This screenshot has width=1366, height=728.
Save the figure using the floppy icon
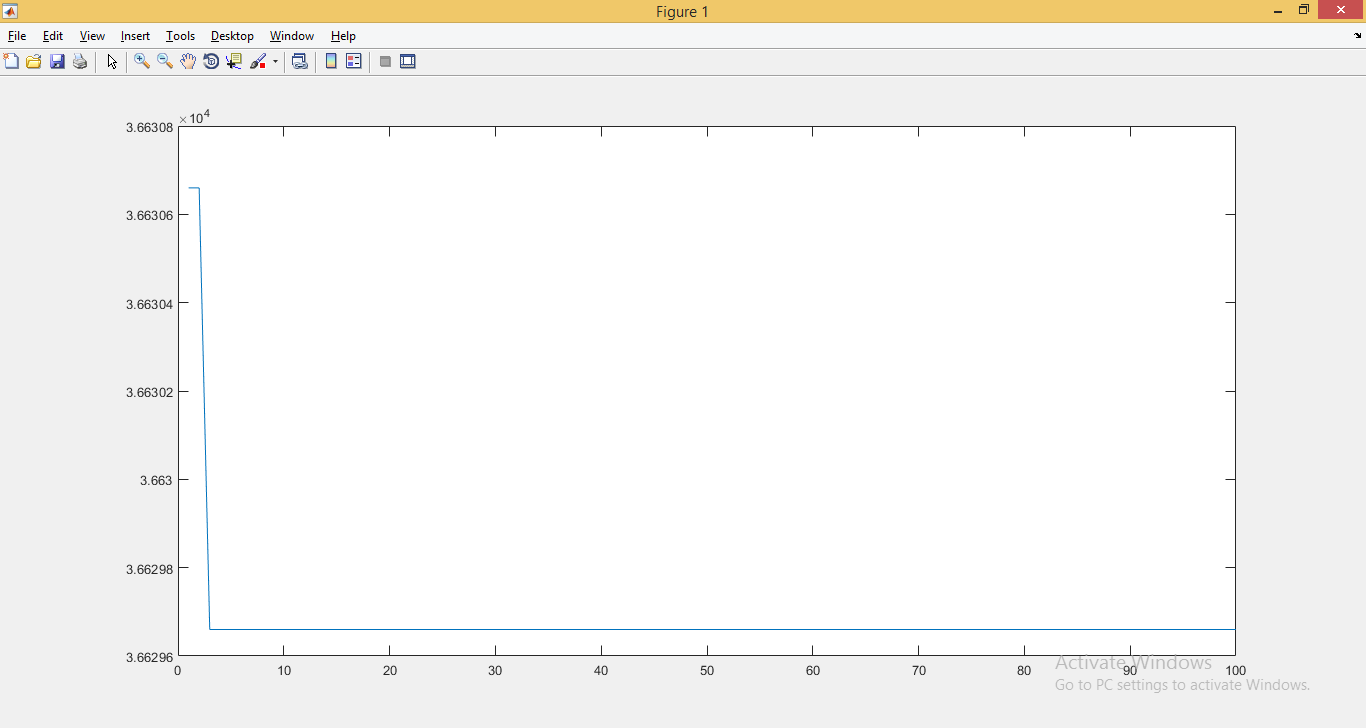point(57,61)
